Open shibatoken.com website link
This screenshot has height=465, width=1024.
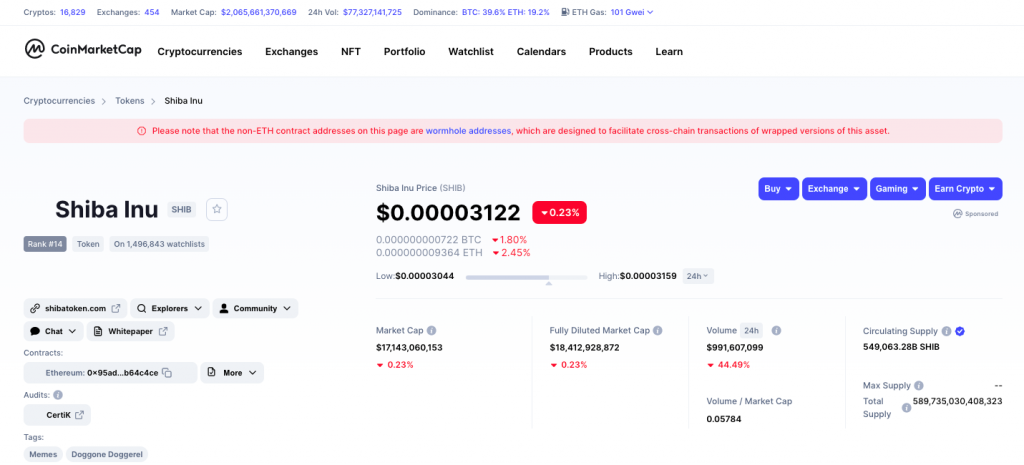point(73,308)
